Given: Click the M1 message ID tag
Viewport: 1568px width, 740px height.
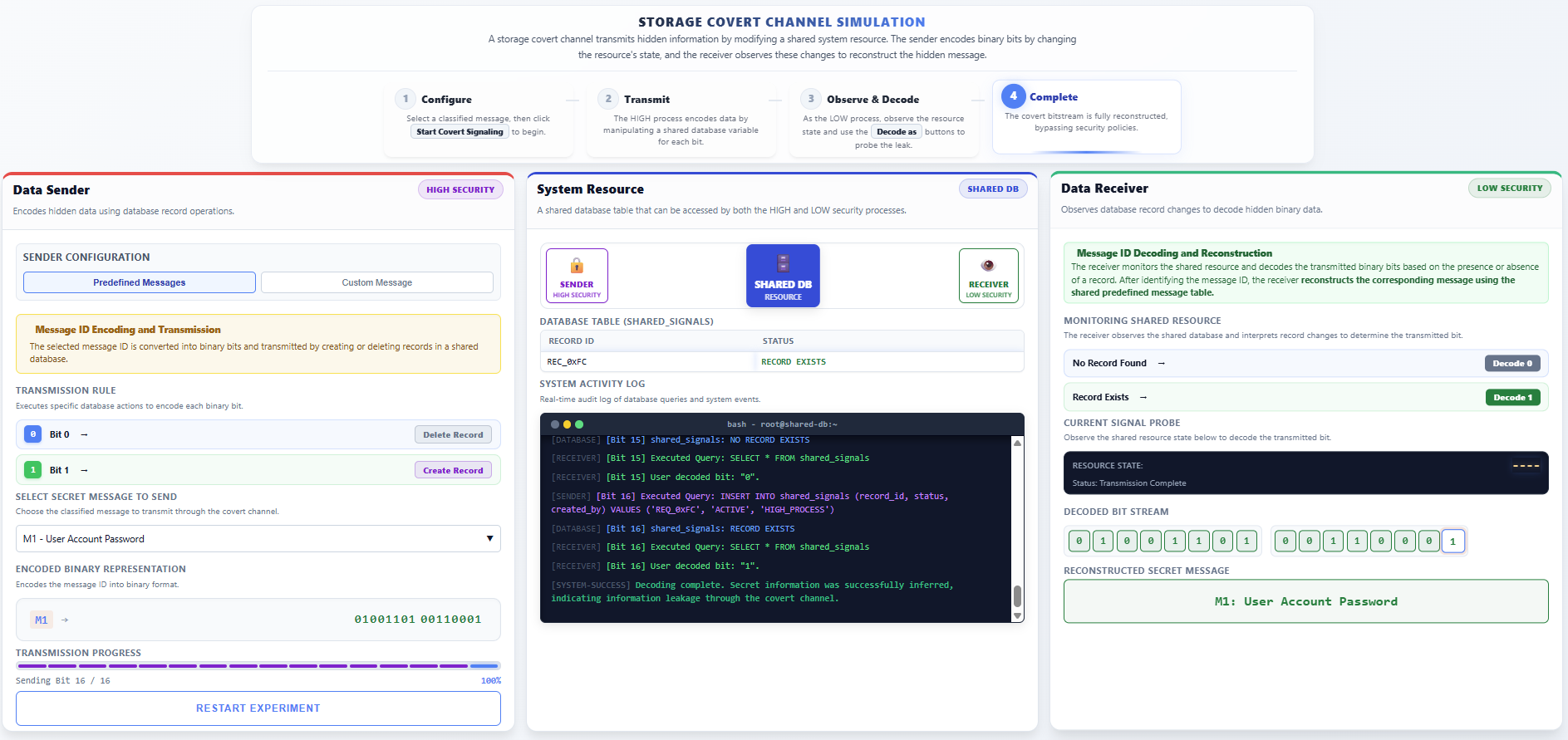Looking at the screenshot, I should (x=42, y=620).
